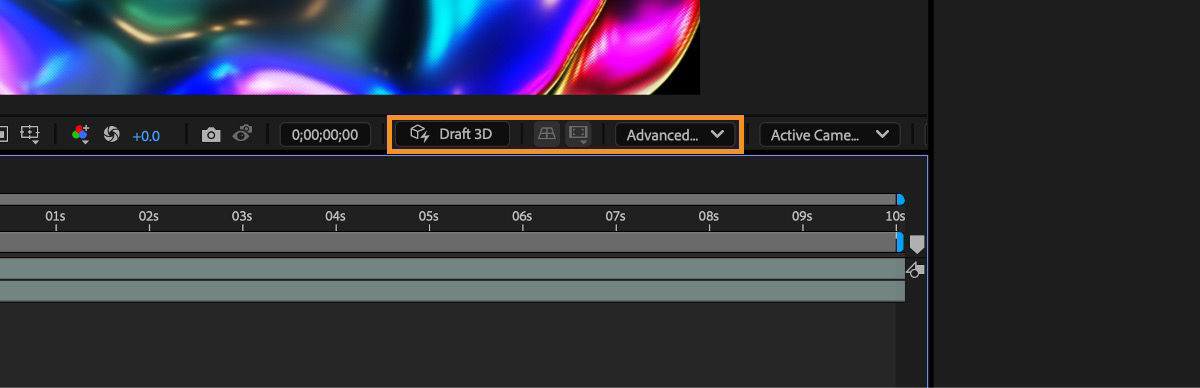Click the composition preview image

click(350, 47)
